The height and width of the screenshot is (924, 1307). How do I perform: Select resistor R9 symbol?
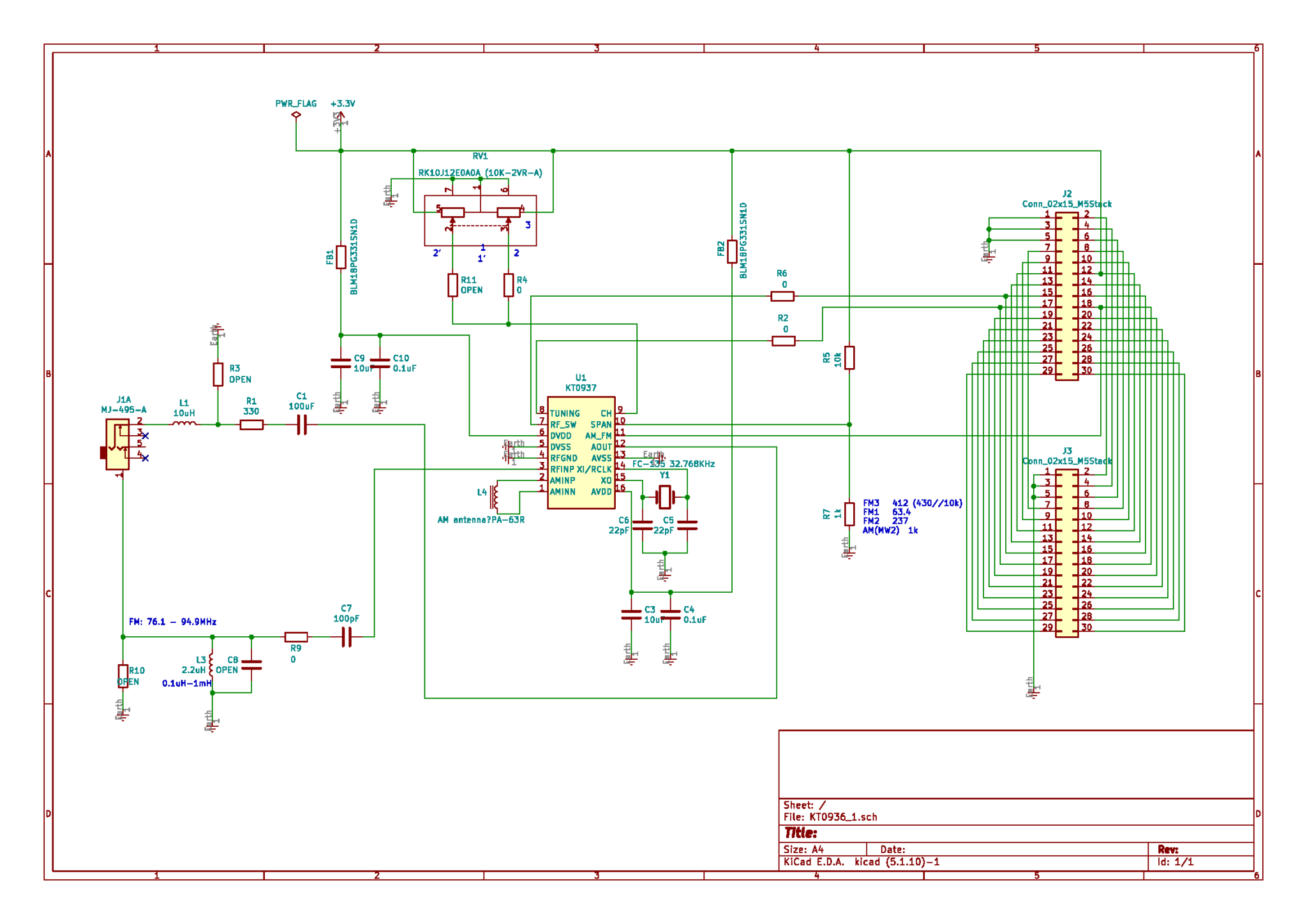[x=296, y=637]
